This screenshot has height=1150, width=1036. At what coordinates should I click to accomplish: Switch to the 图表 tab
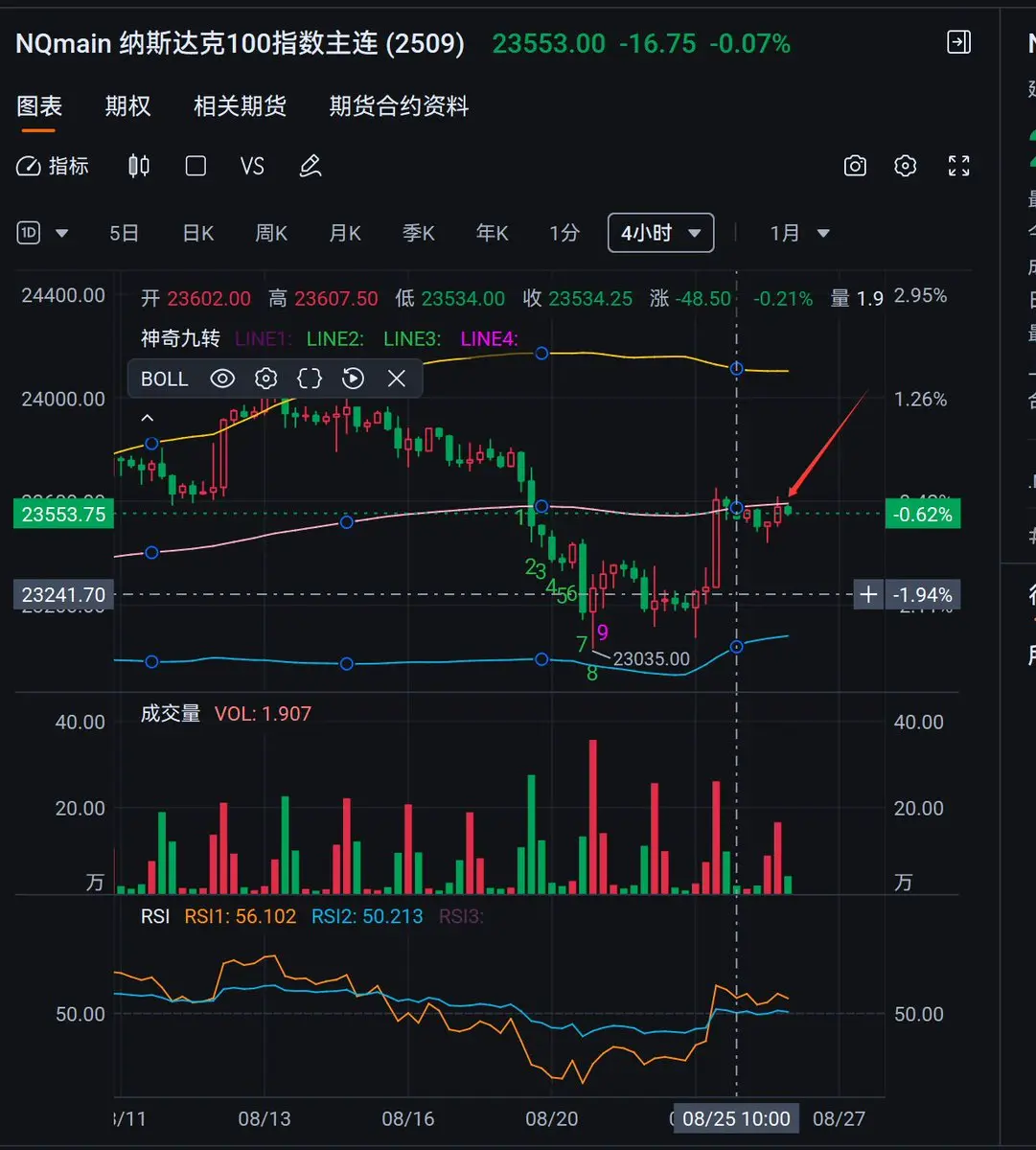39,105
